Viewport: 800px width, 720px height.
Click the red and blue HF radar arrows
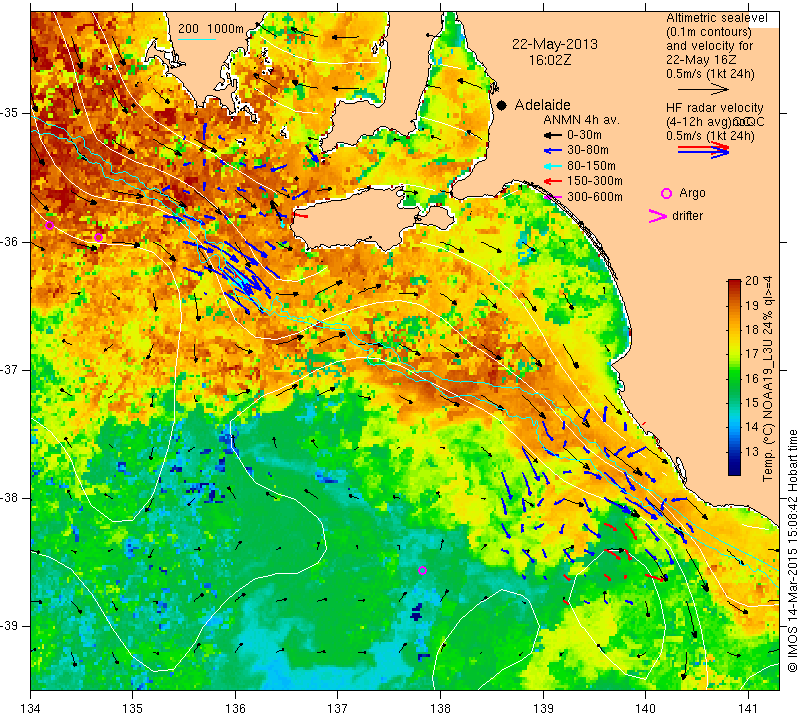coord(704,150)
